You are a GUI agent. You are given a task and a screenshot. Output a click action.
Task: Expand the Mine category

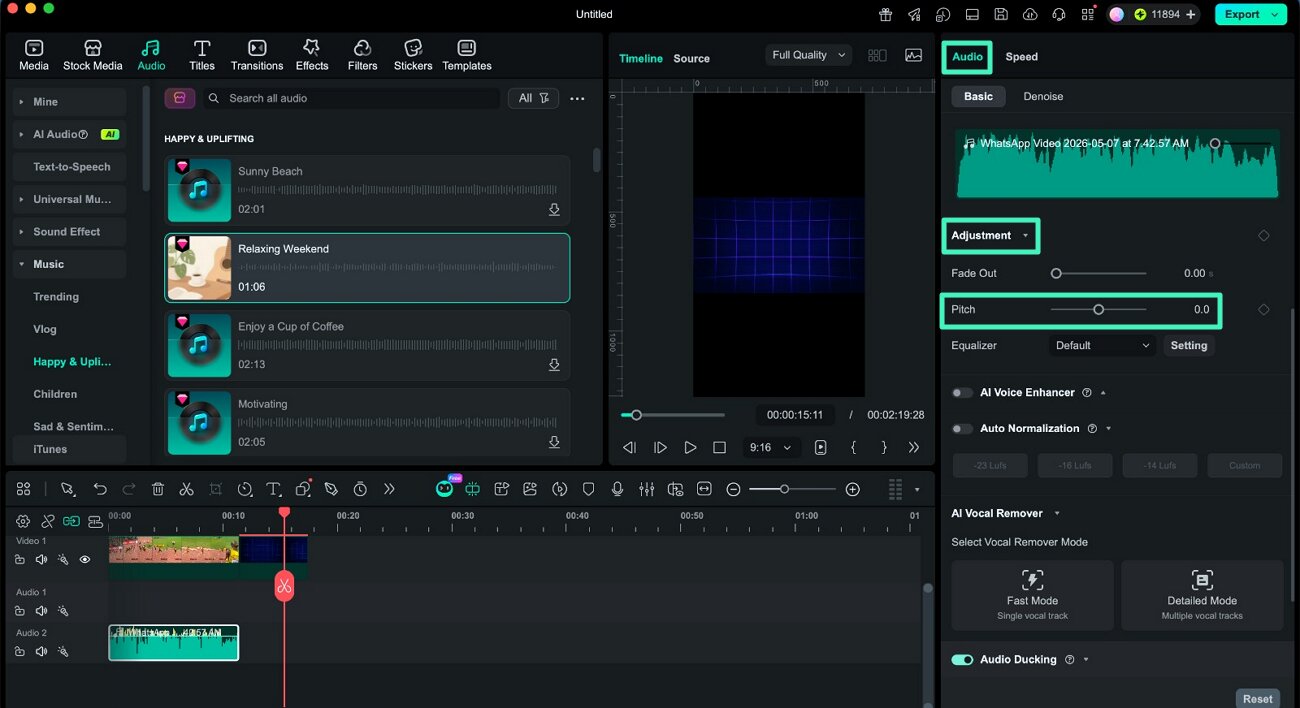21,102
